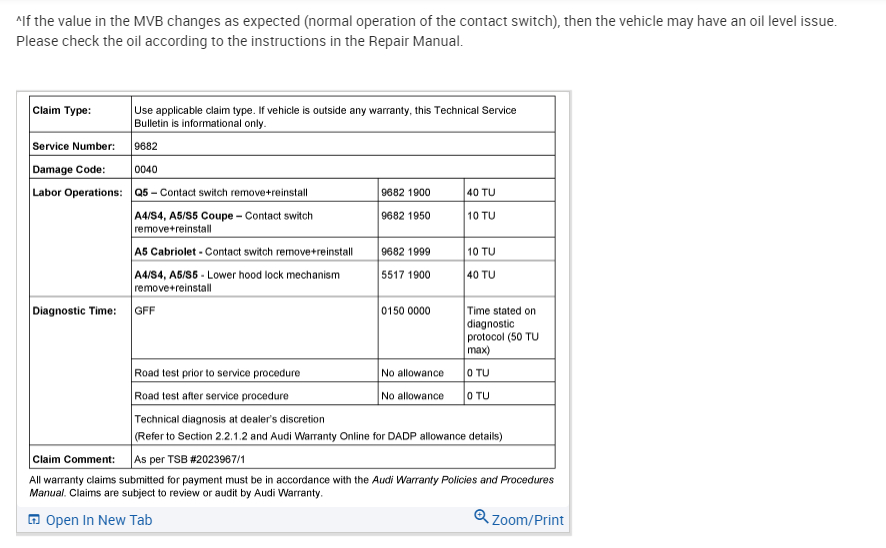Click the Q5 contact switch labor operation
Image resolution: width=886 pixels, height=548 pixels.
click(221, 192)
